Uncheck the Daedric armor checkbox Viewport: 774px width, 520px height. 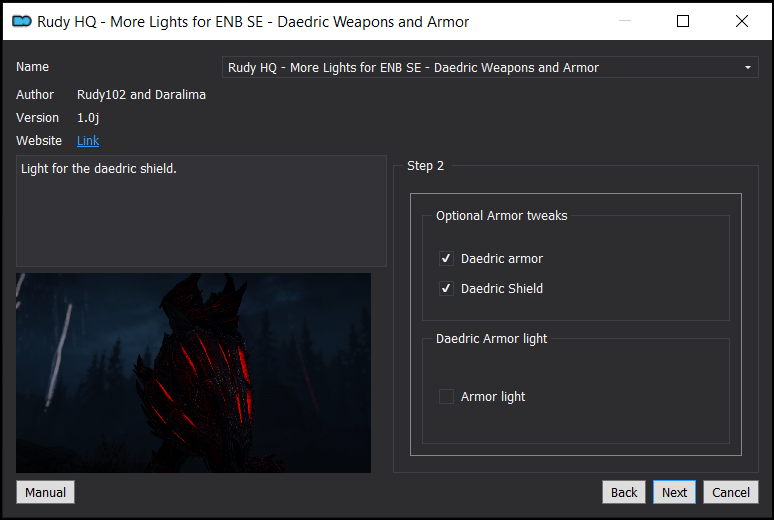446,258
